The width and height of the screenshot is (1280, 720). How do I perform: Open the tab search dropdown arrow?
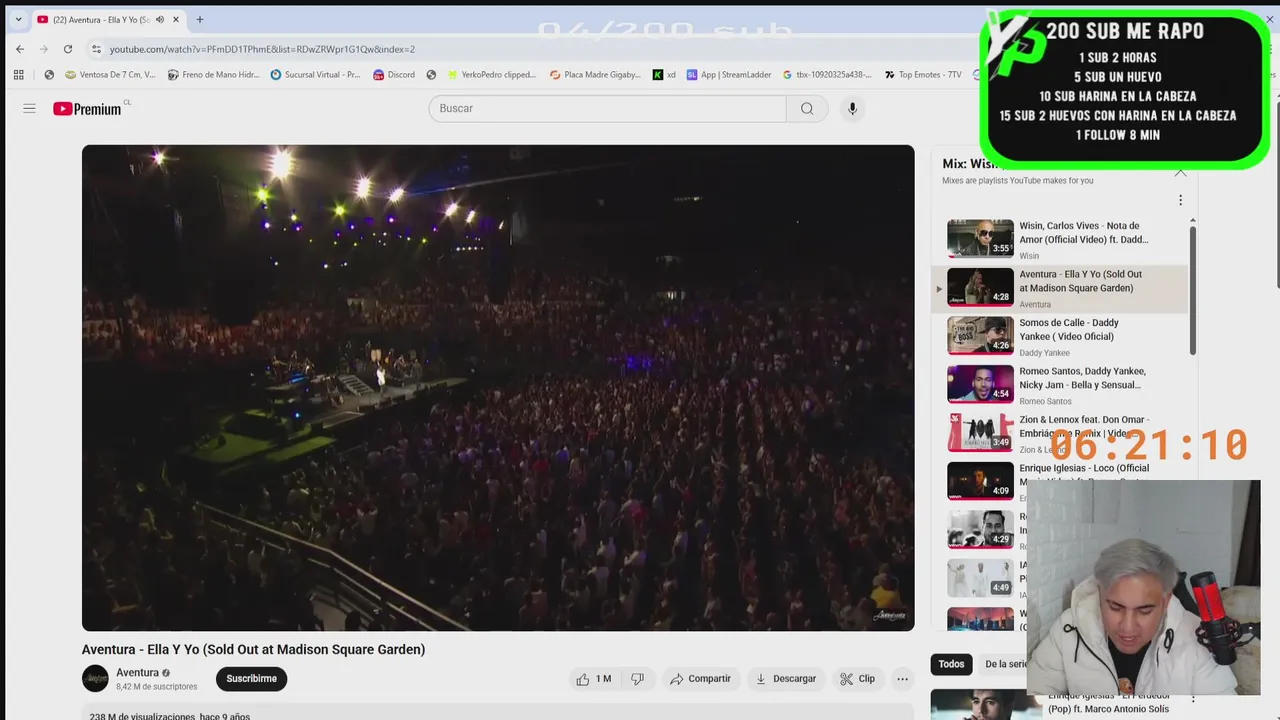17,19
